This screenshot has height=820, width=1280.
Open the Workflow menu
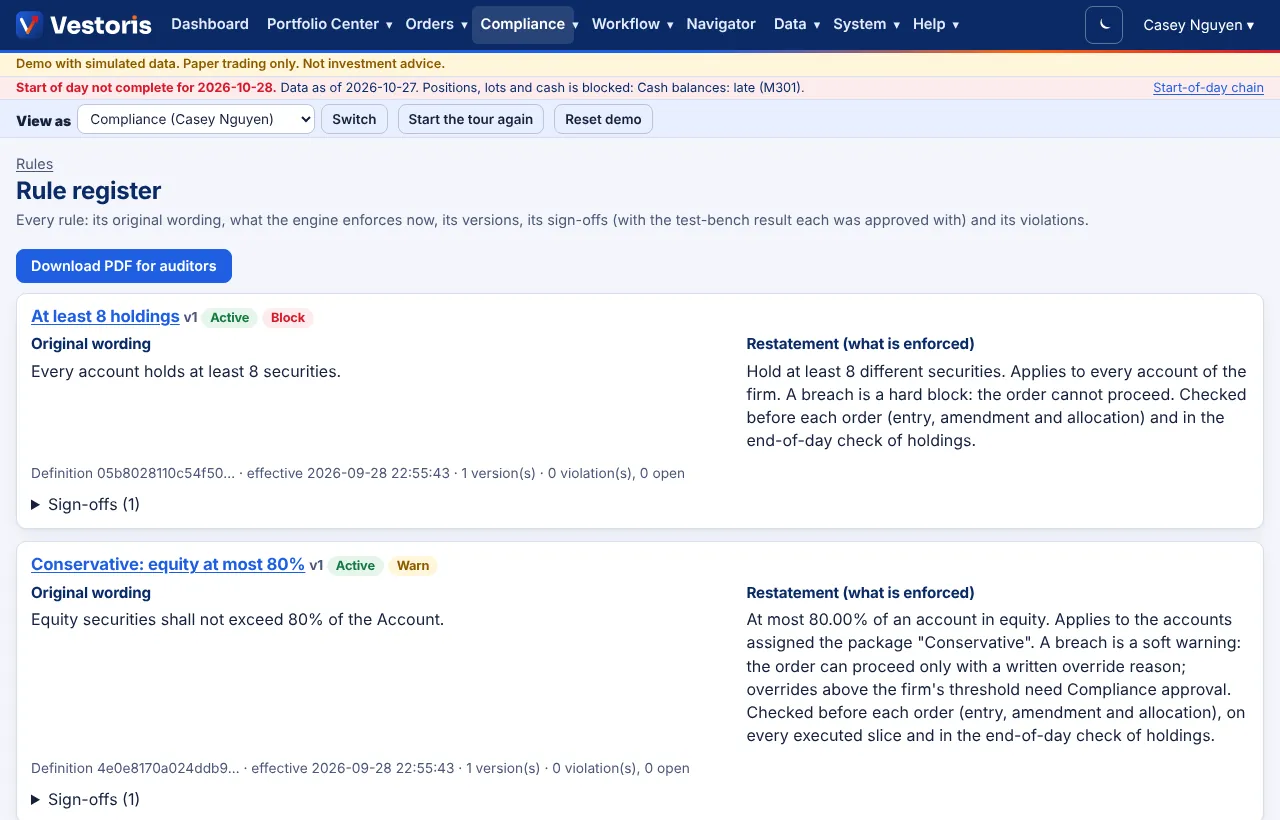632,24
